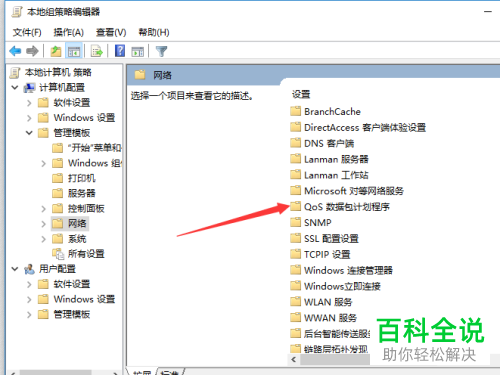Collapse the 用户配置 node
500x375 pixels.
pos(15,269)
